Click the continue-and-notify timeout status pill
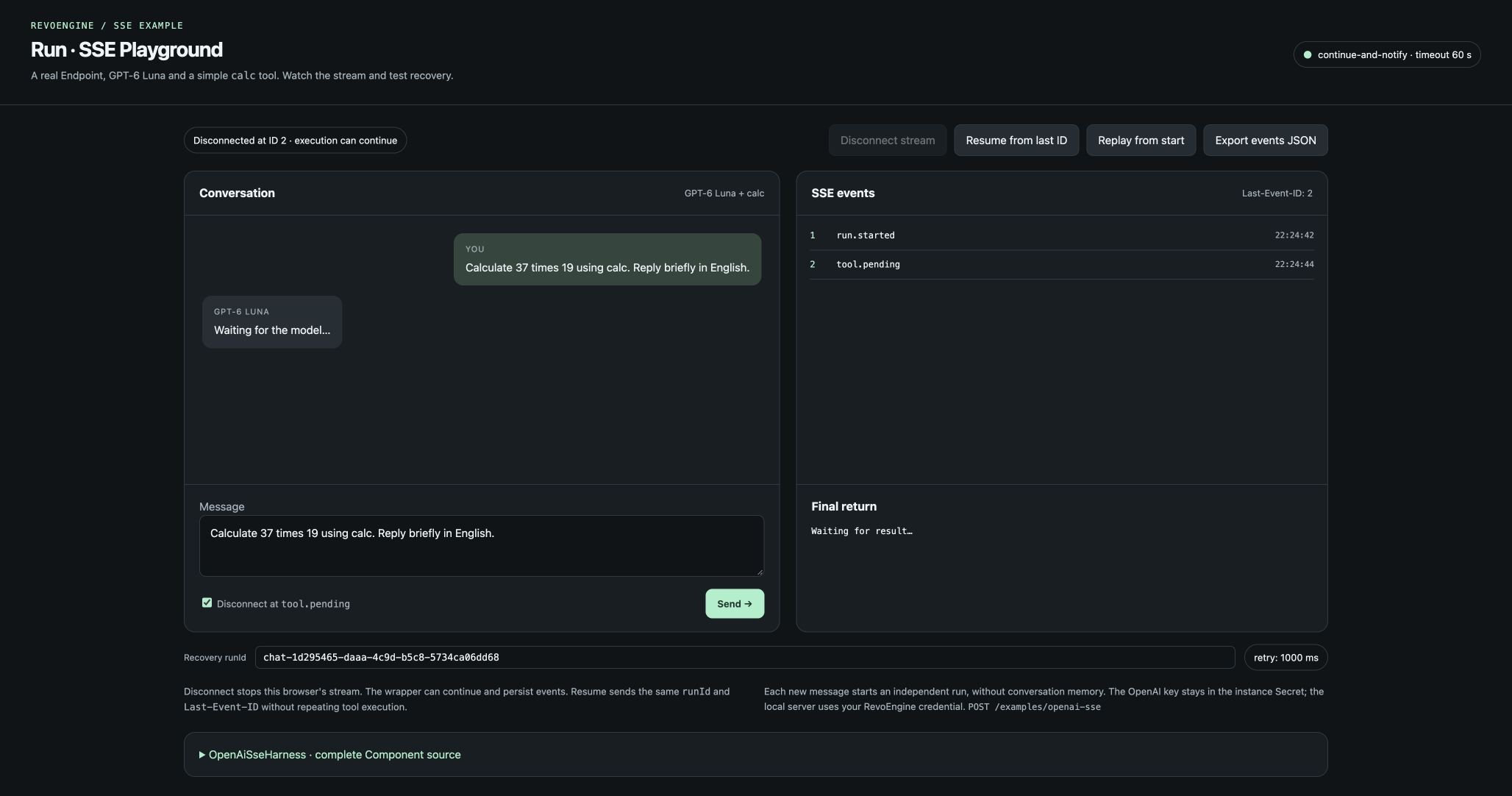Viewport: 1512px width, 796px height. point(1386,54)
